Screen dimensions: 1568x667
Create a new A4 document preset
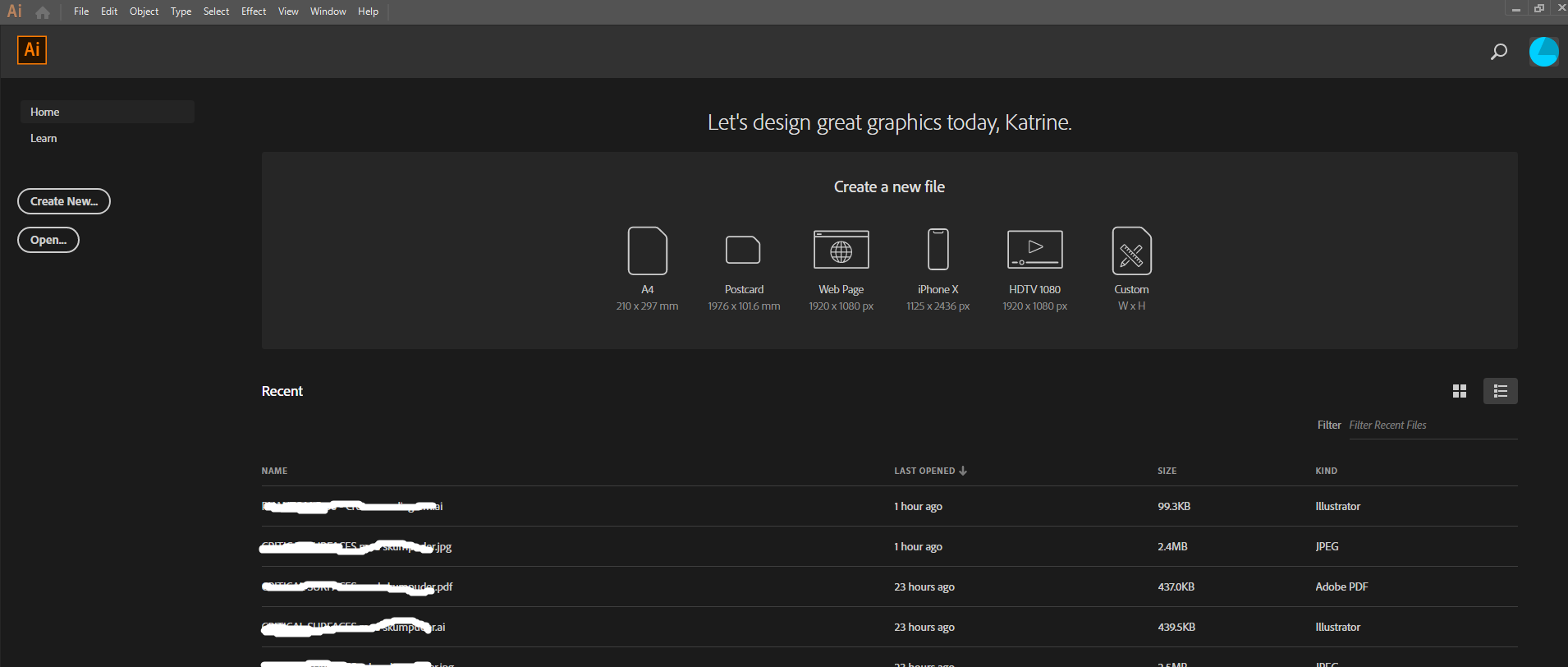[647, 269]
